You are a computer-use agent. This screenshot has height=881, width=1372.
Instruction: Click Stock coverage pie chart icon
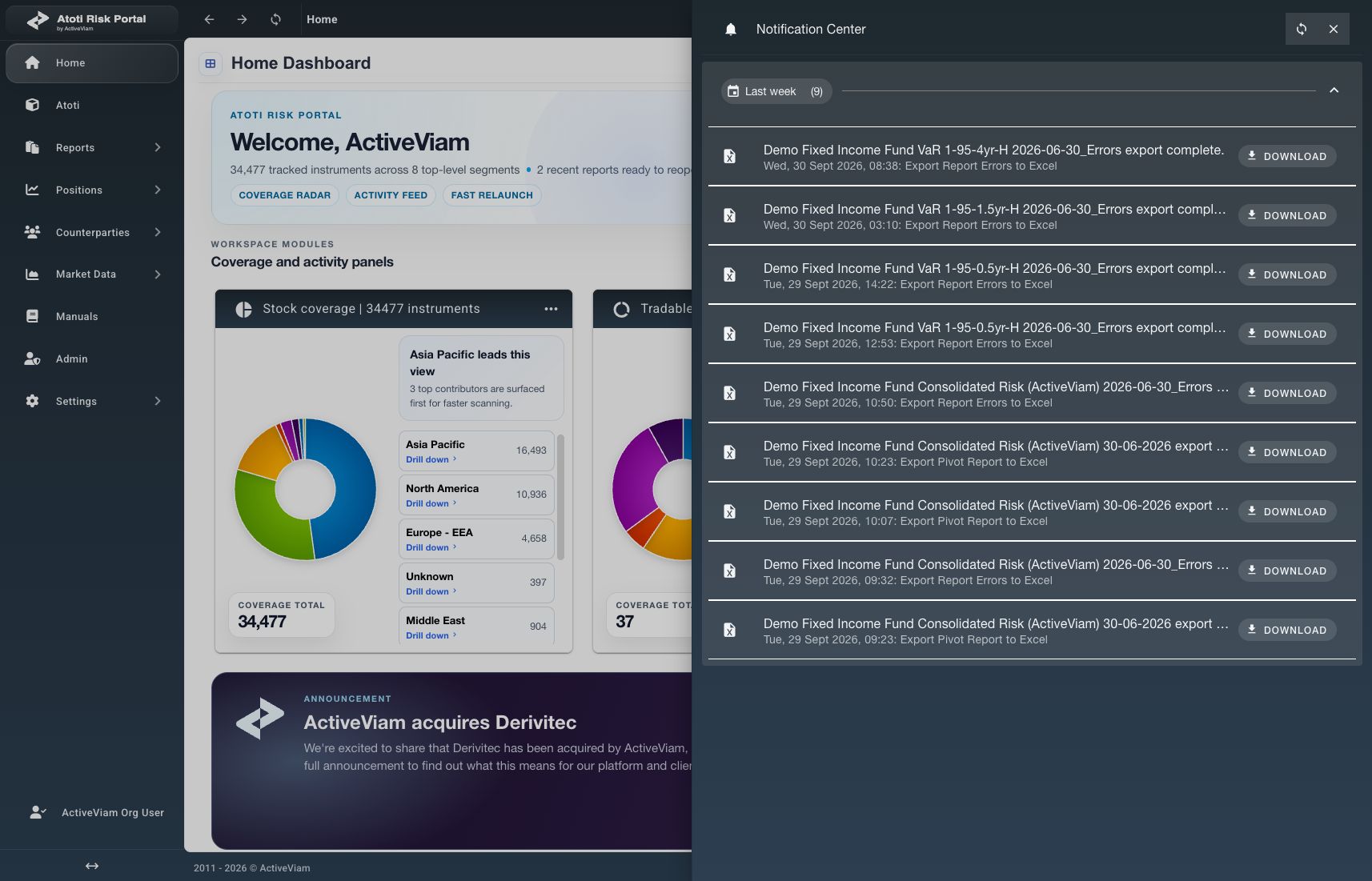(244, 309)
